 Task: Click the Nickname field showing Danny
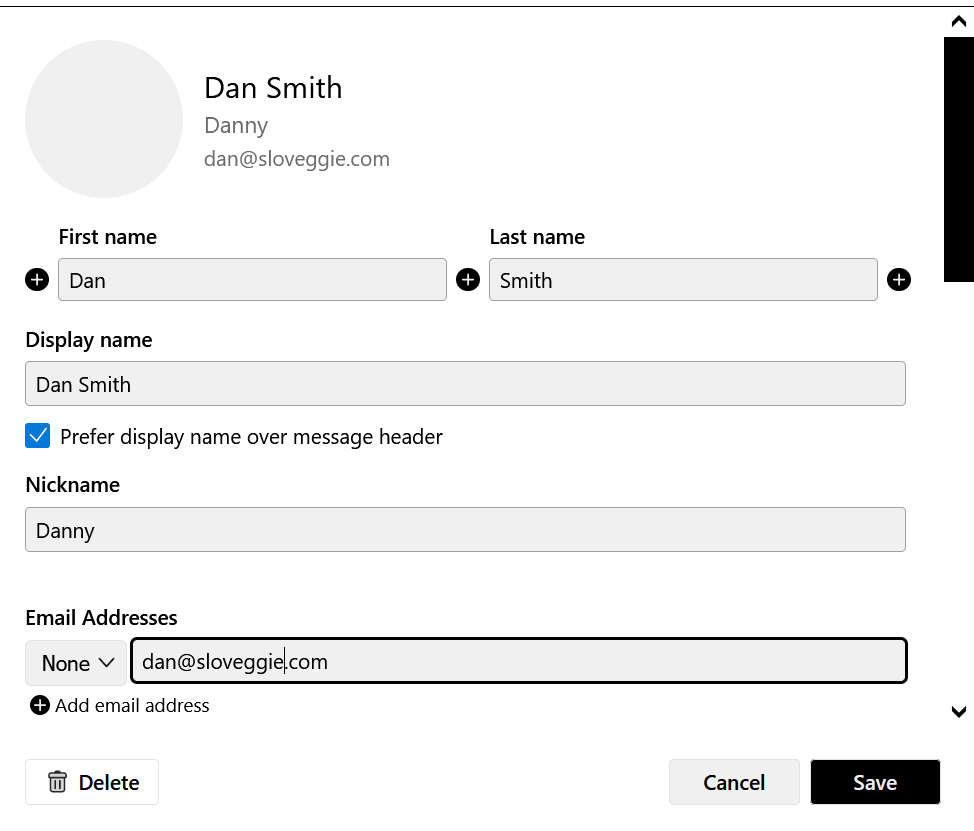[x=465, y=530]
